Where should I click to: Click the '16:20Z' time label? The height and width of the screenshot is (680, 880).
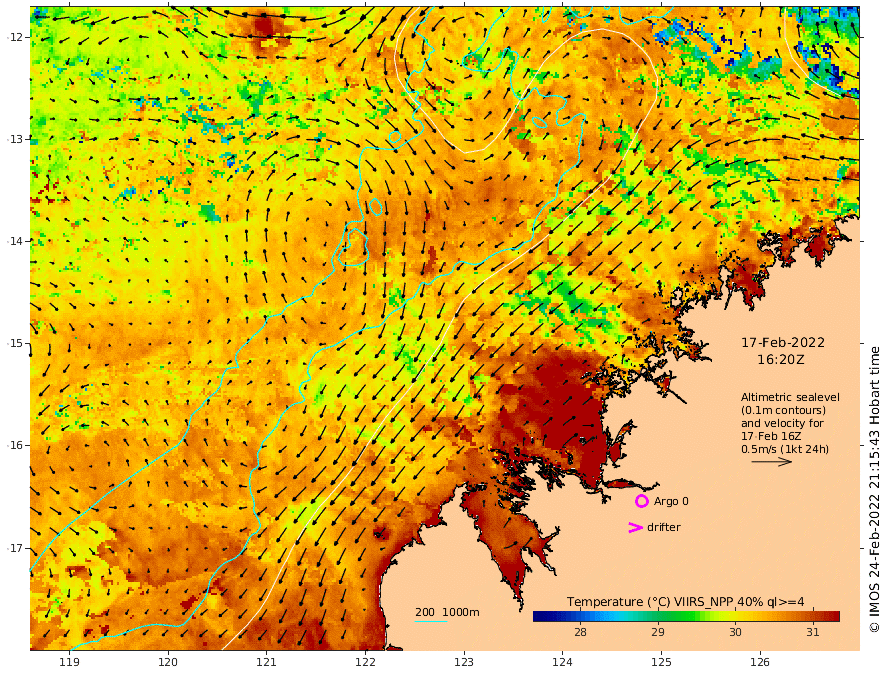[781, 360]
